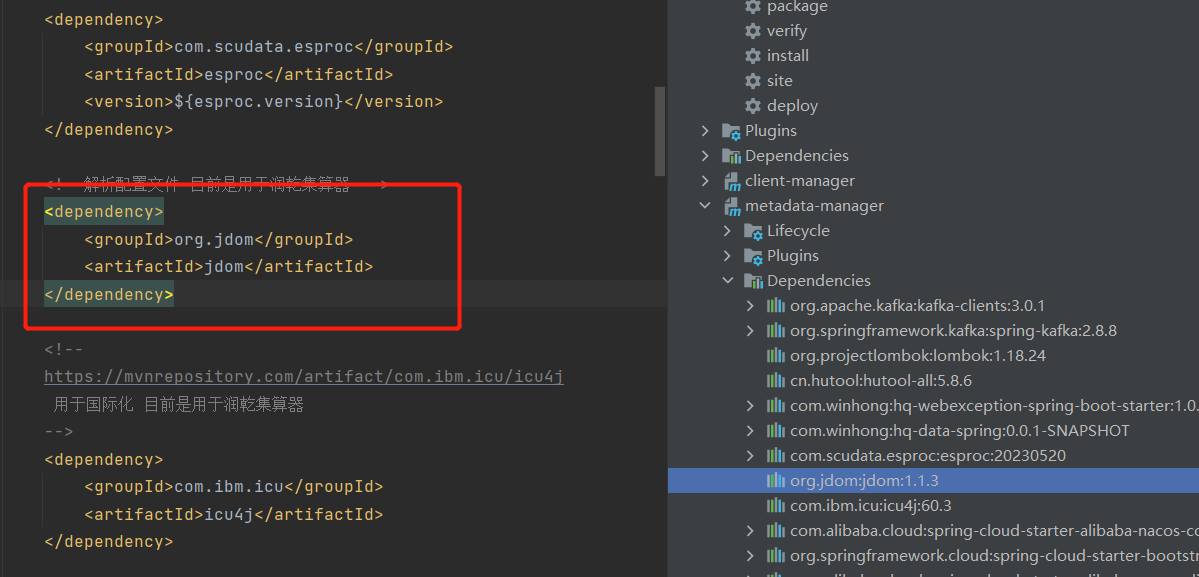1199x577 pixels.
Task: Select org.projectlombok:lombok:1.18.24 row
Action: (933, 356)
